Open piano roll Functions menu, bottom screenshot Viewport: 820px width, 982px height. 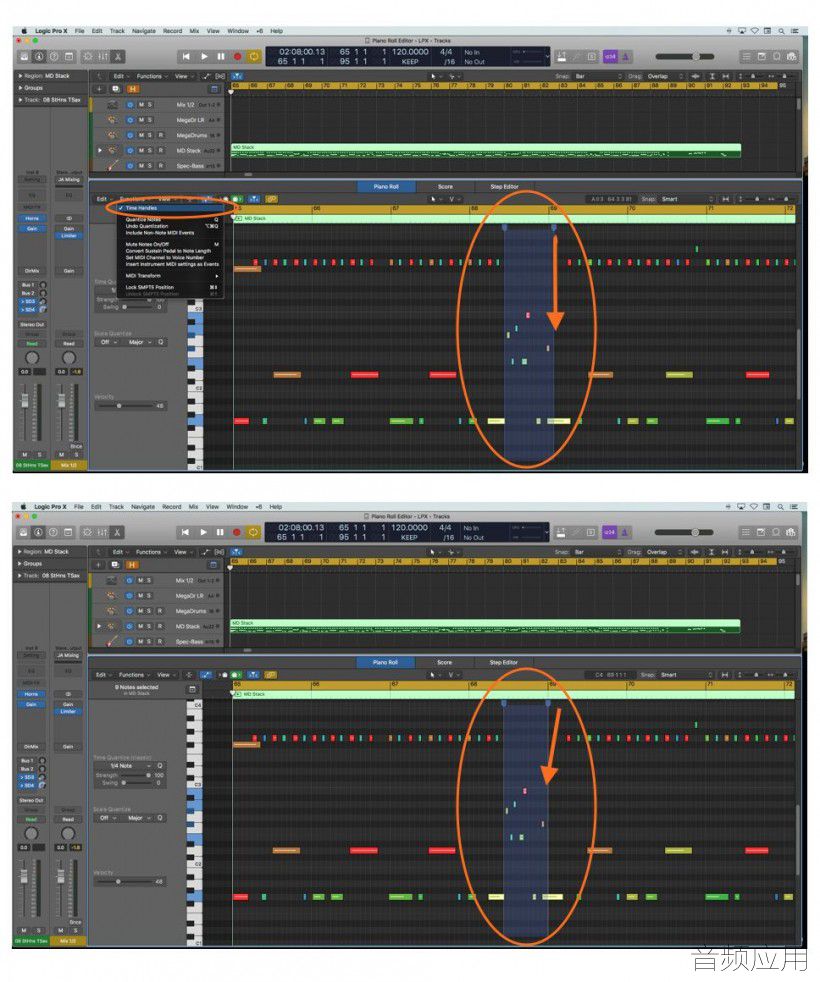[133, 675]
